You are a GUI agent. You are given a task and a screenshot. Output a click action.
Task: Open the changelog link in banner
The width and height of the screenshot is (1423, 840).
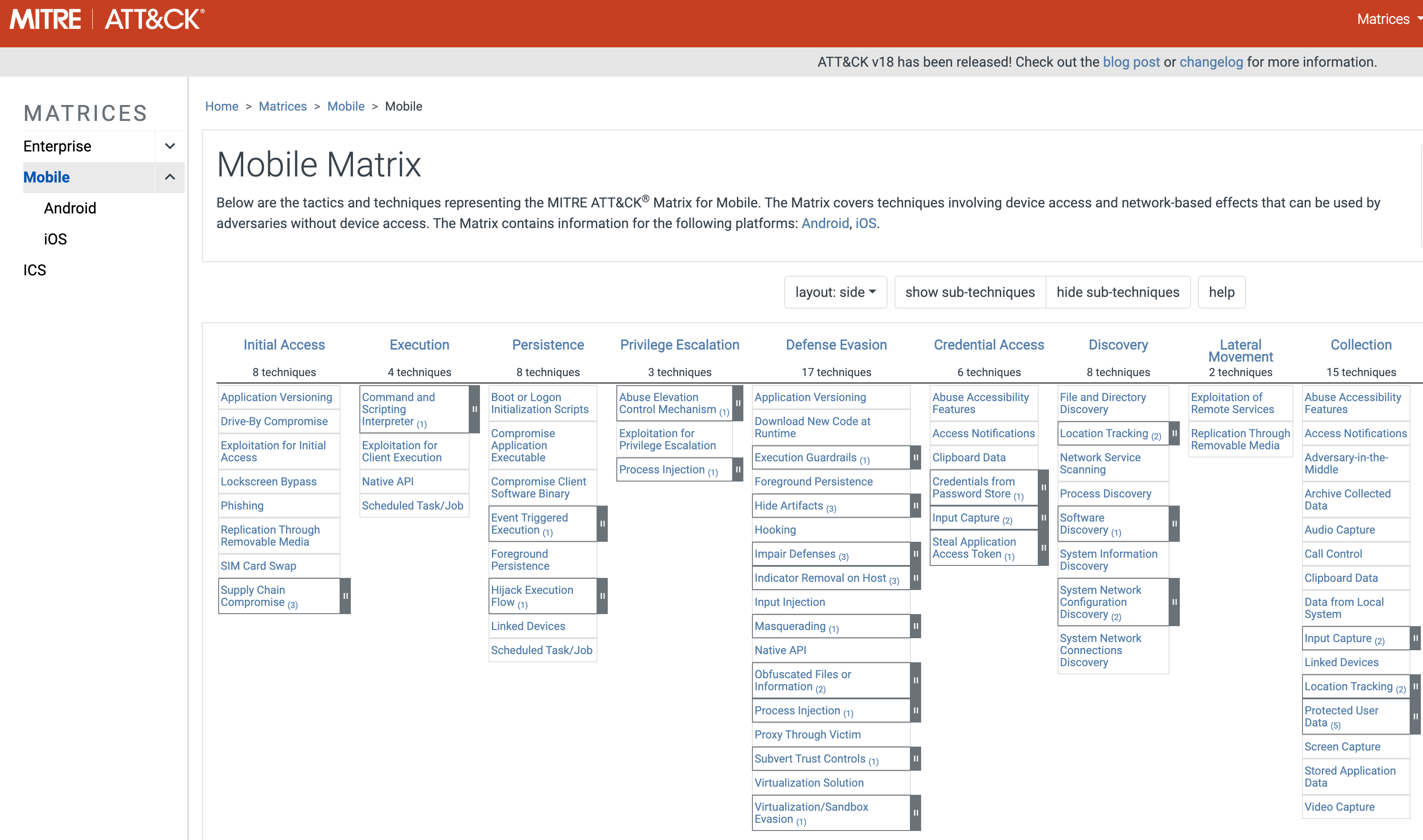(x=1211, y=62)
